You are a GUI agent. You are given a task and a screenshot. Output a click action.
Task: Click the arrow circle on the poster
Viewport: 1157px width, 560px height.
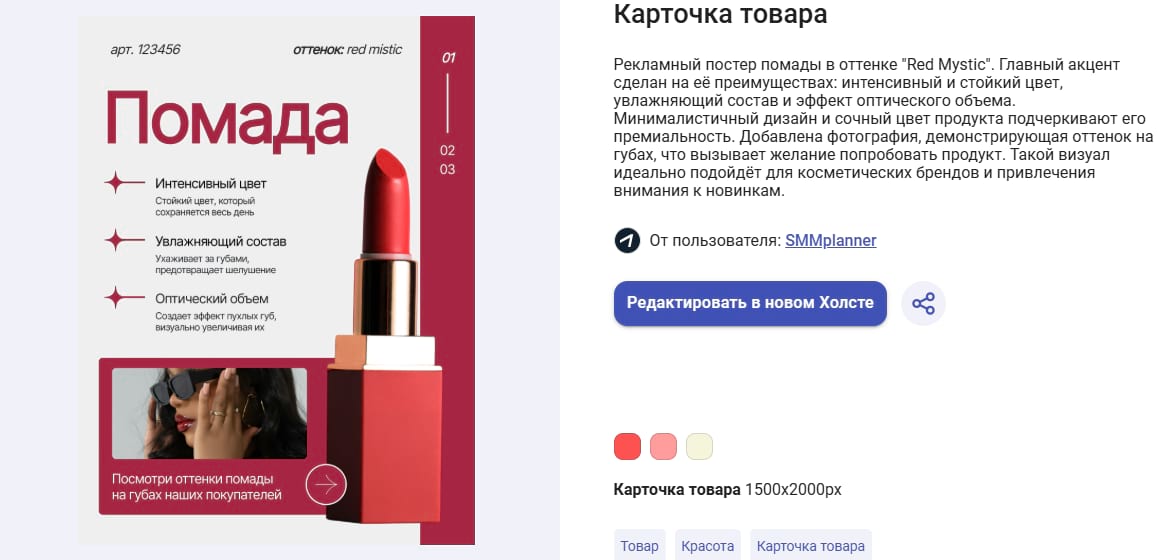point(326,485)
